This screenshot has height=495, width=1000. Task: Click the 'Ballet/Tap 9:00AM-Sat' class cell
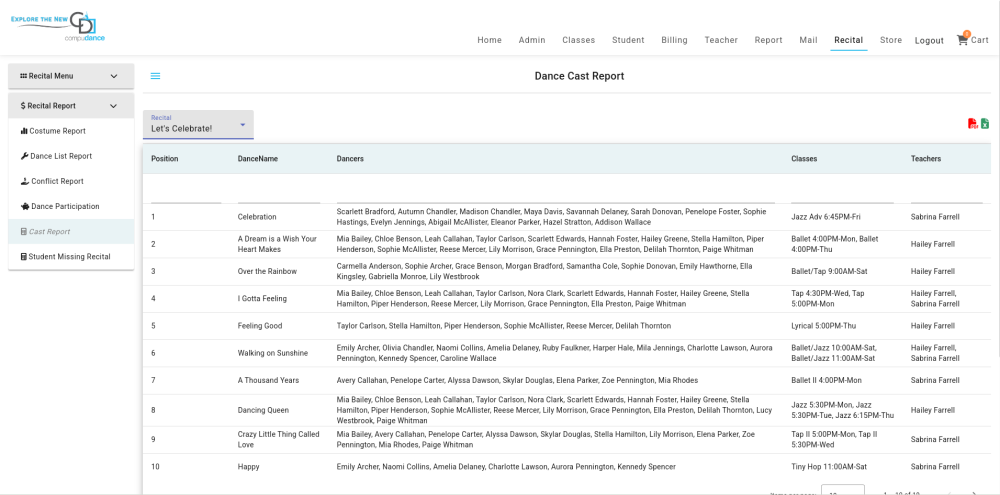point(829,271)
